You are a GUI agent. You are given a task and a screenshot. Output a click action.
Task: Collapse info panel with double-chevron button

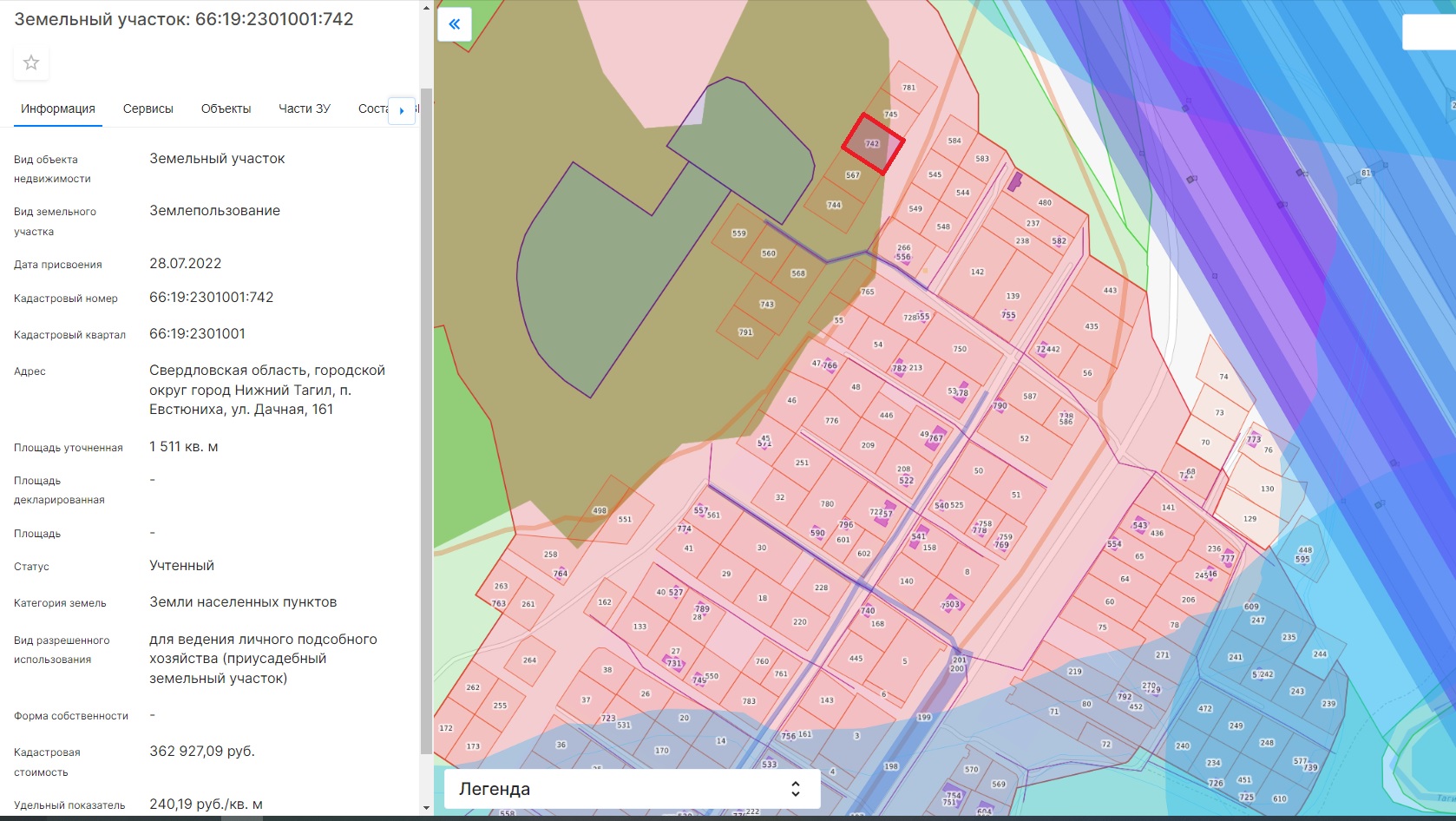click(454, 24)
